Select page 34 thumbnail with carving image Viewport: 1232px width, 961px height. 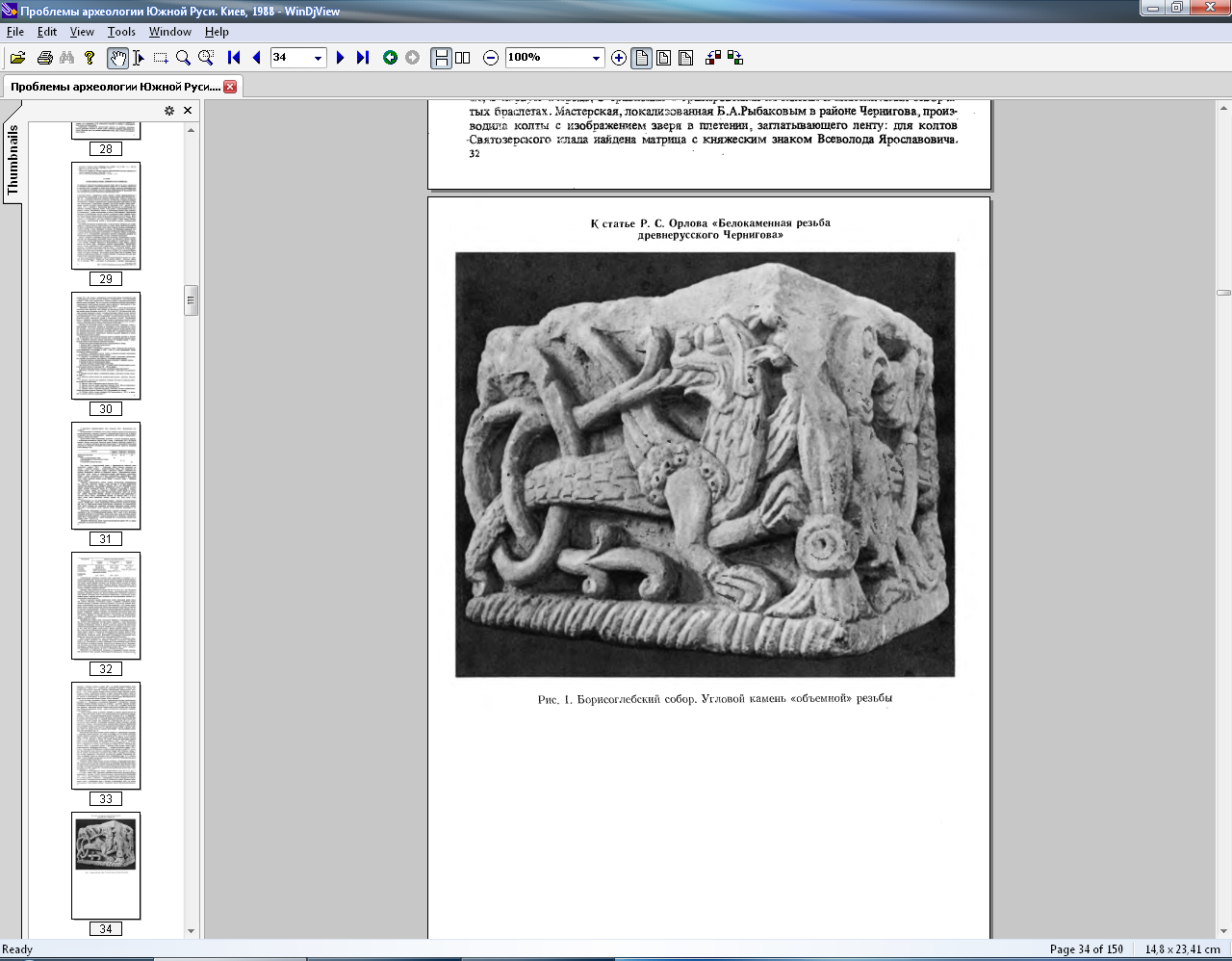(106, 866)
